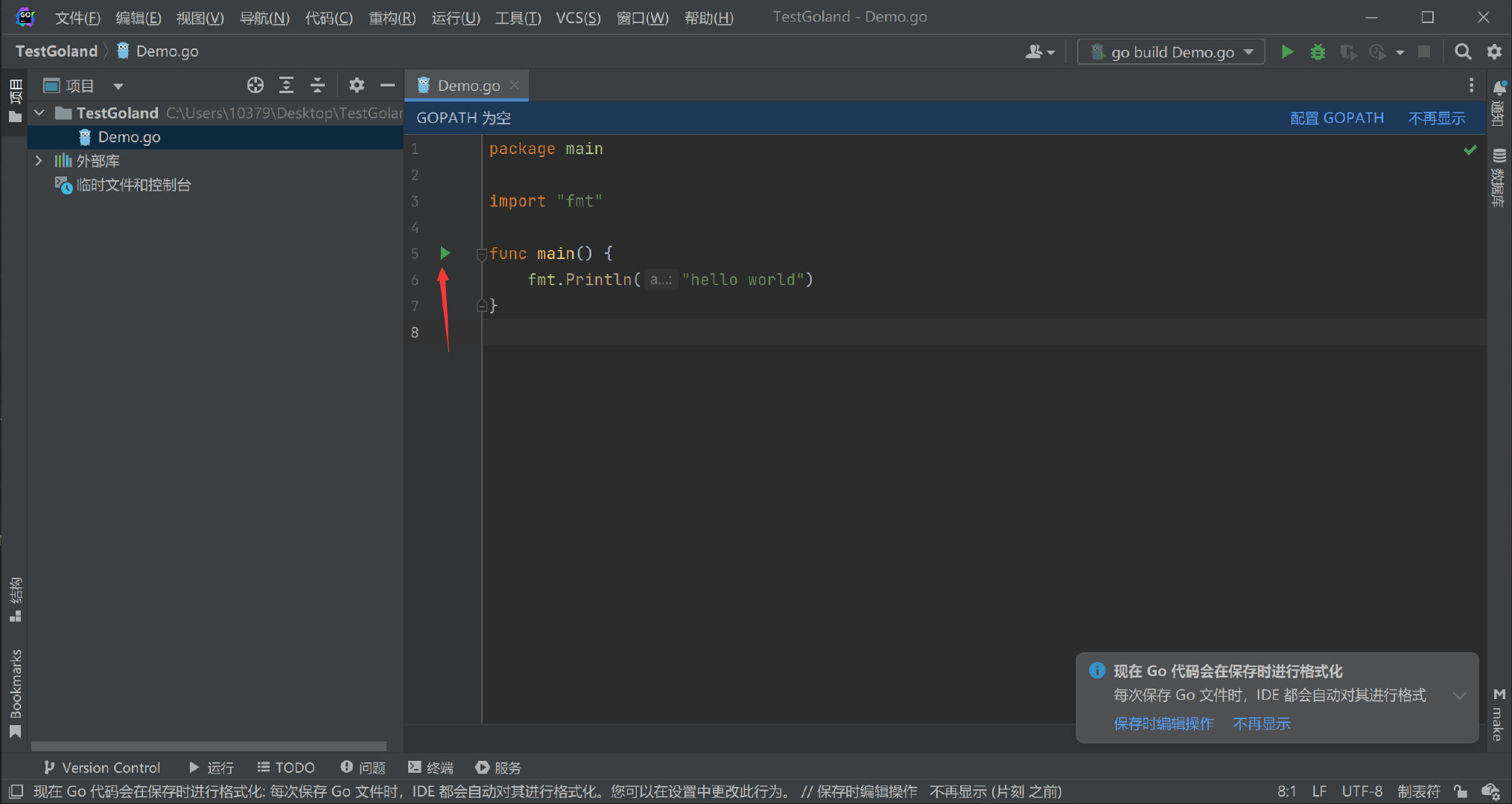
Task: Select the Demo.go editor tab
Action: [x=466, y=85]
